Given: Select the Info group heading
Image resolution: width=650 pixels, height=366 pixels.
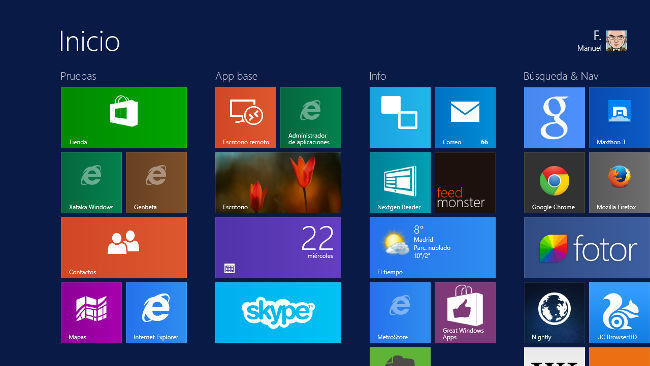Looking at the screenshot, I should click(378, 76).
